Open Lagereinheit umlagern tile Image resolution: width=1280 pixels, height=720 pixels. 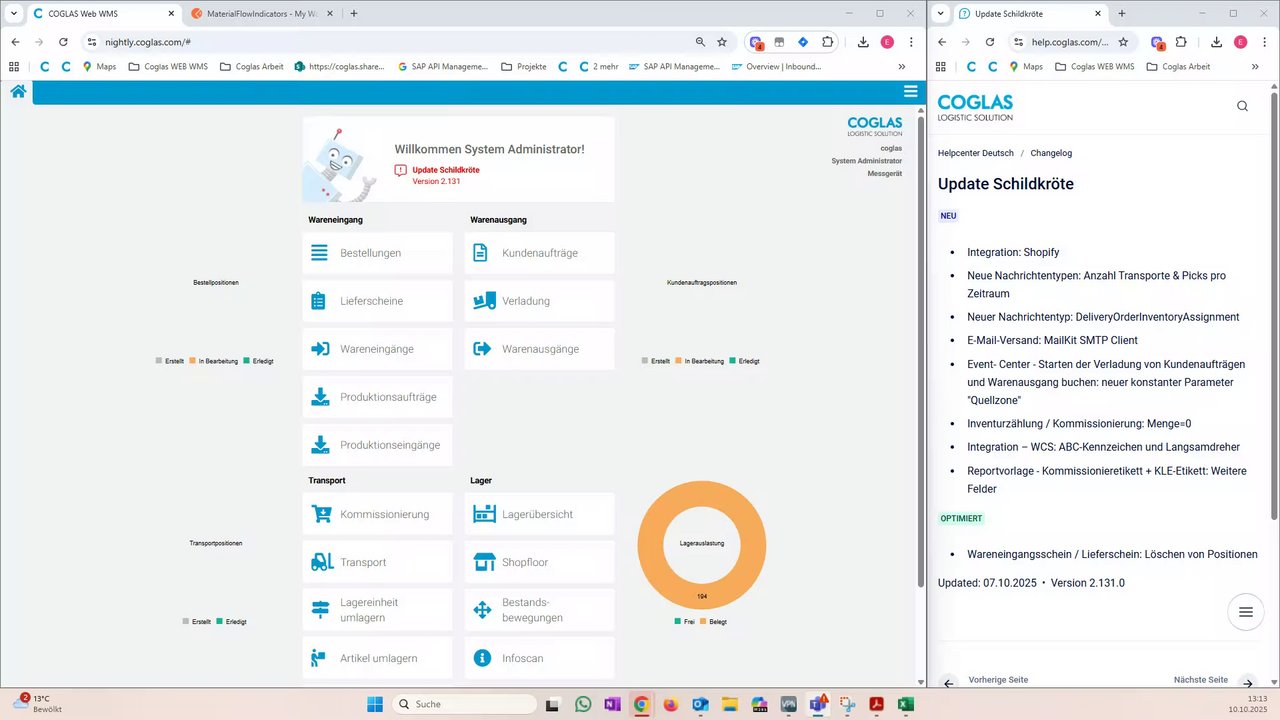[377, 610]
